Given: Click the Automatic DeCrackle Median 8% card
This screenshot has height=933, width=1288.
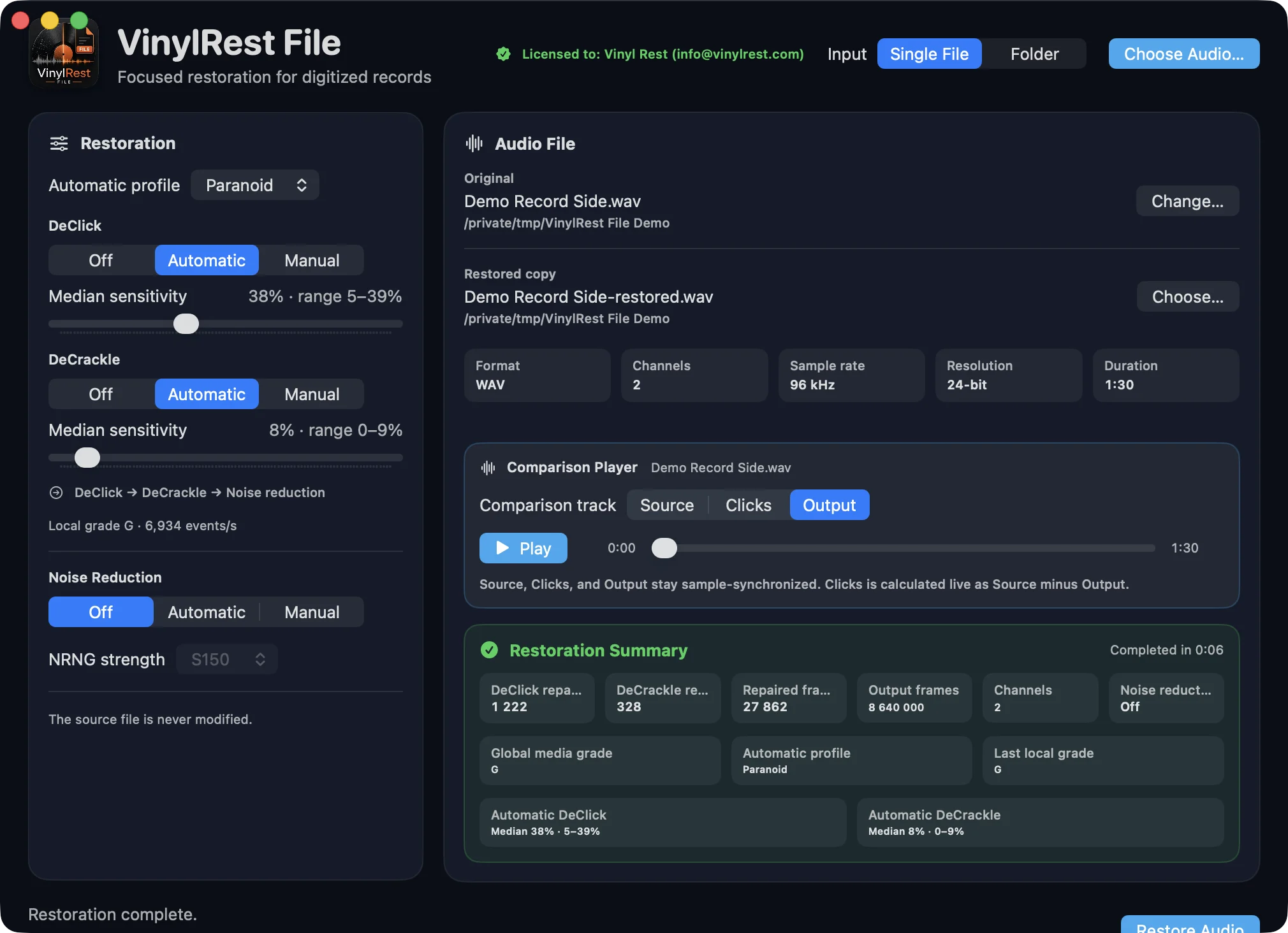Looking at the screenshot, I should [x=1040, y=822].
